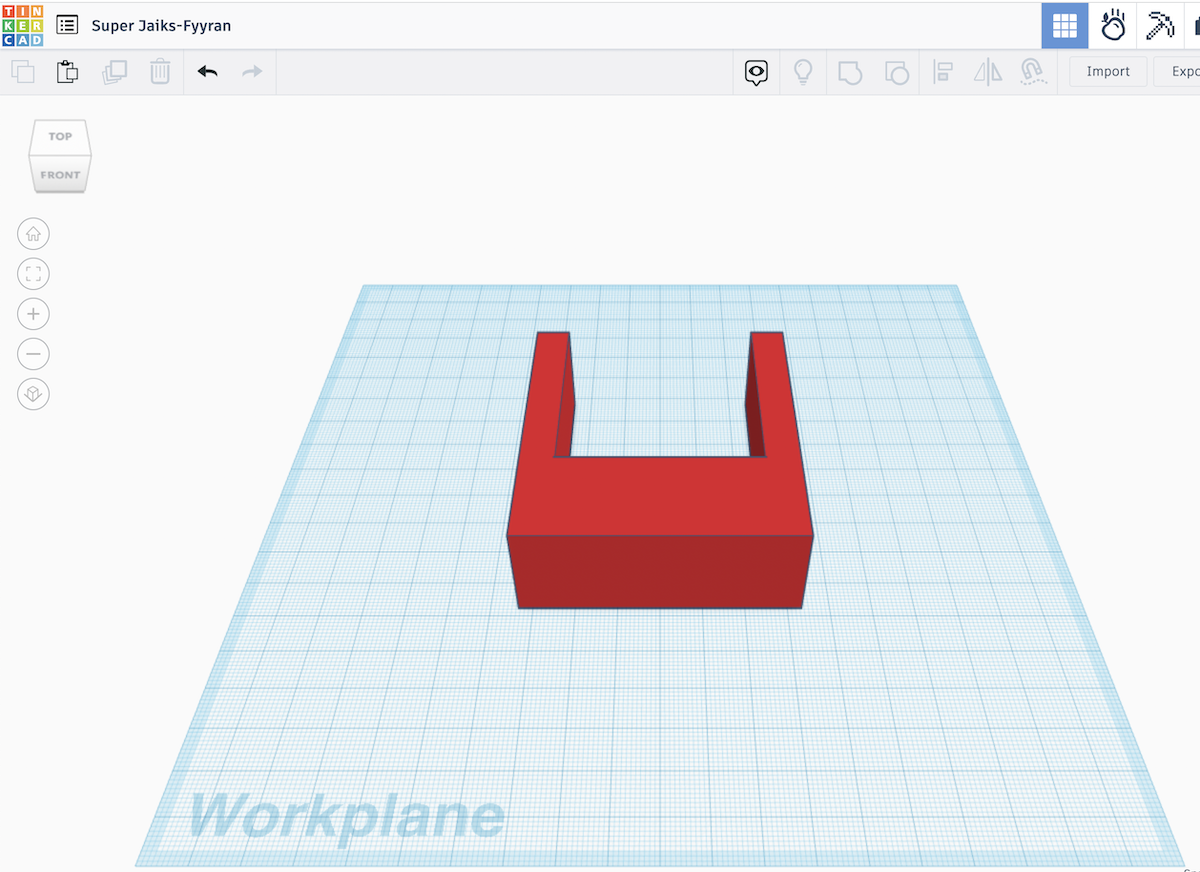Undo with the left arrow icon

(x=208, y=72)
